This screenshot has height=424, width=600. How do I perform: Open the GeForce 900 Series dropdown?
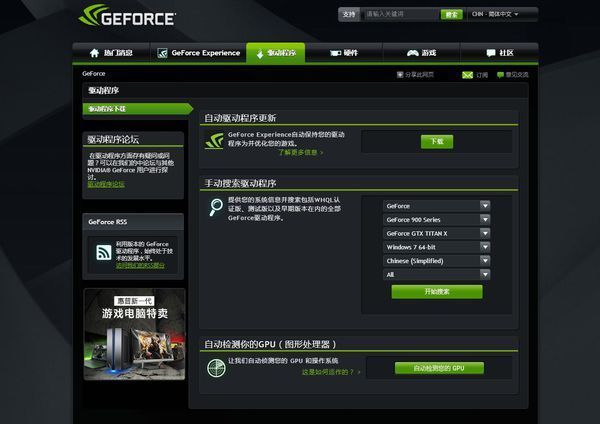point(436,220)
